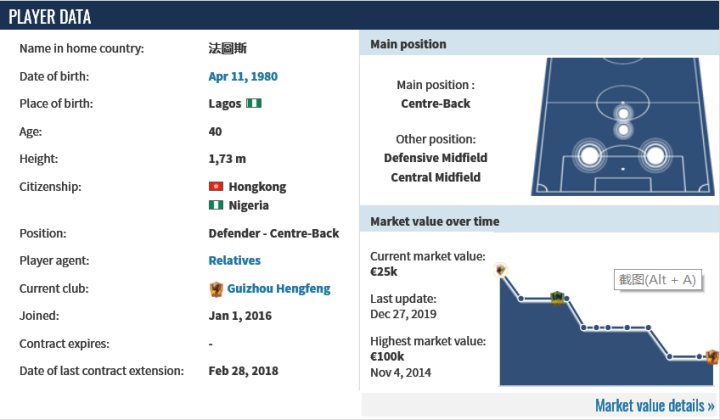Go to the Guizhou Hengfeng club page
The image size is (720, 420).
point(278,289)
